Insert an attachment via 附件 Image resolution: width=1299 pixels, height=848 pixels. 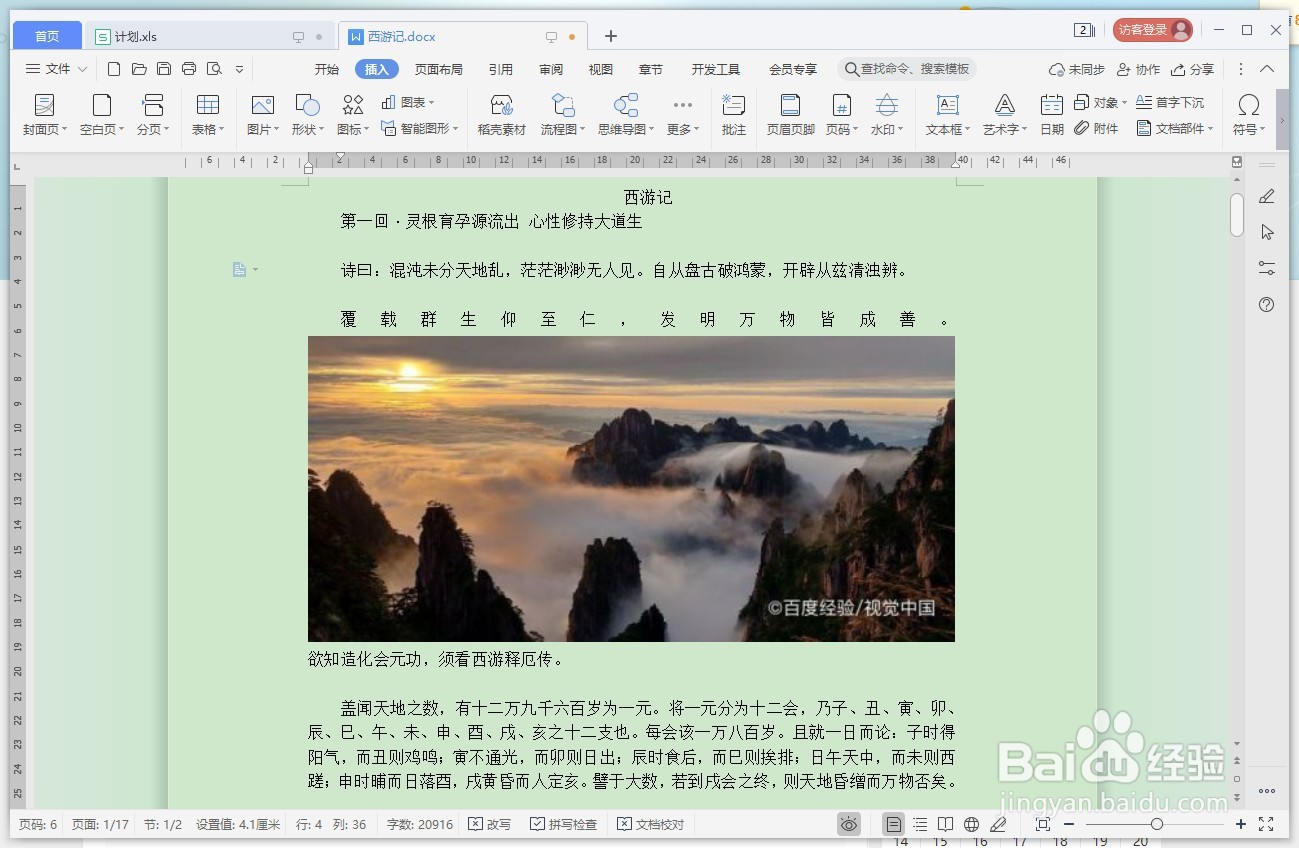1096,128
